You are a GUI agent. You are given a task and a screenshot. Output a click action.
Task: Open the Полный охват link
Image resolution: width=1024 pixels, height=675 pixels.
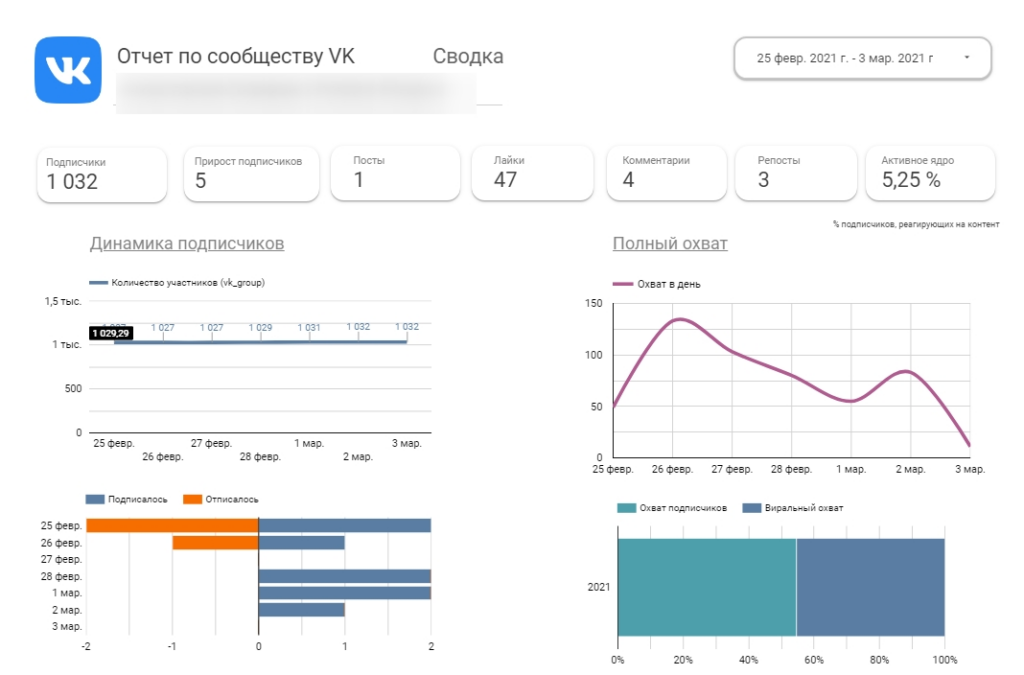point(670,243)
